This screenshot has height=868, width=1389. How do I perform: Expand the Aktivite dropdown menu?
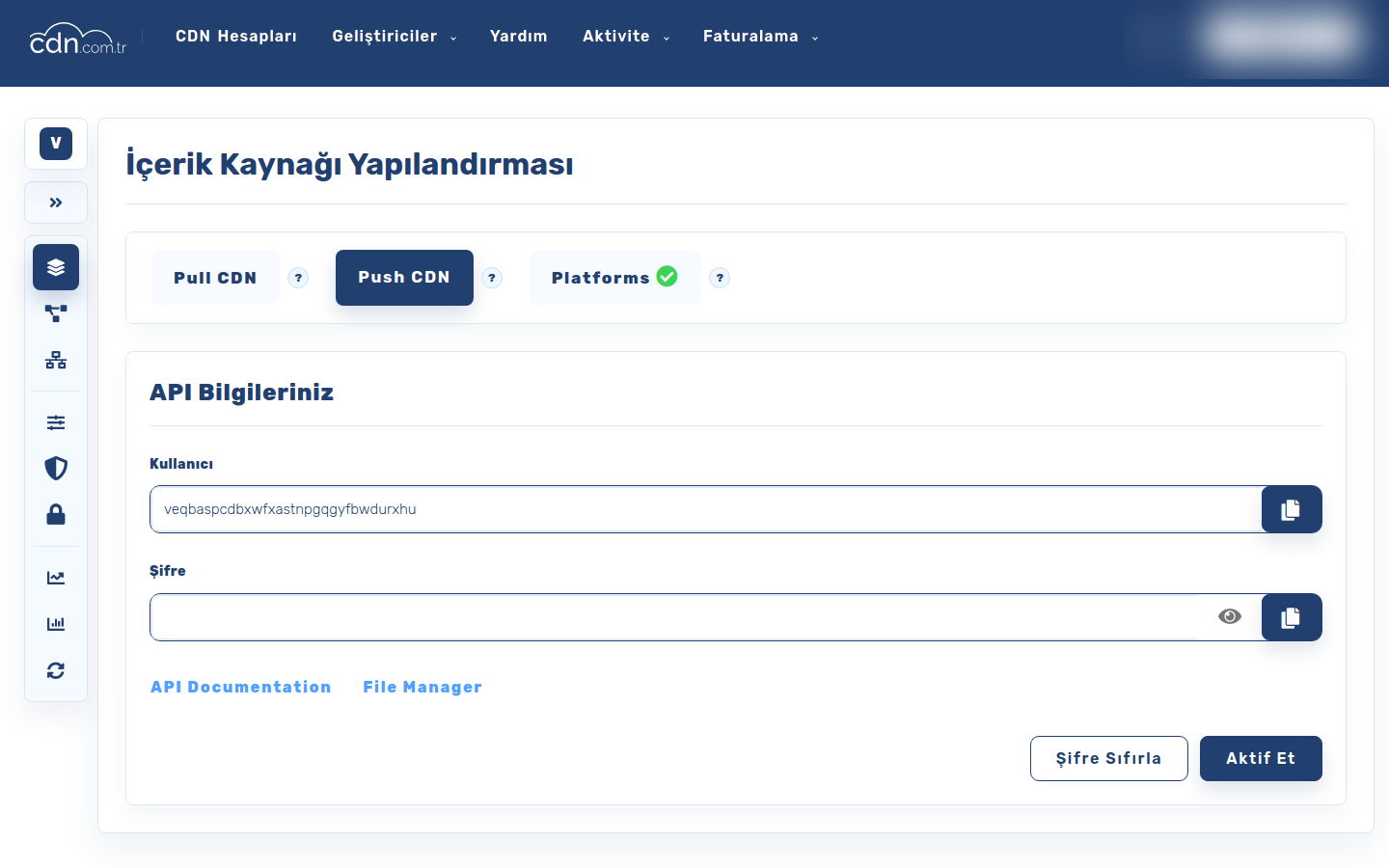point(626,37)
